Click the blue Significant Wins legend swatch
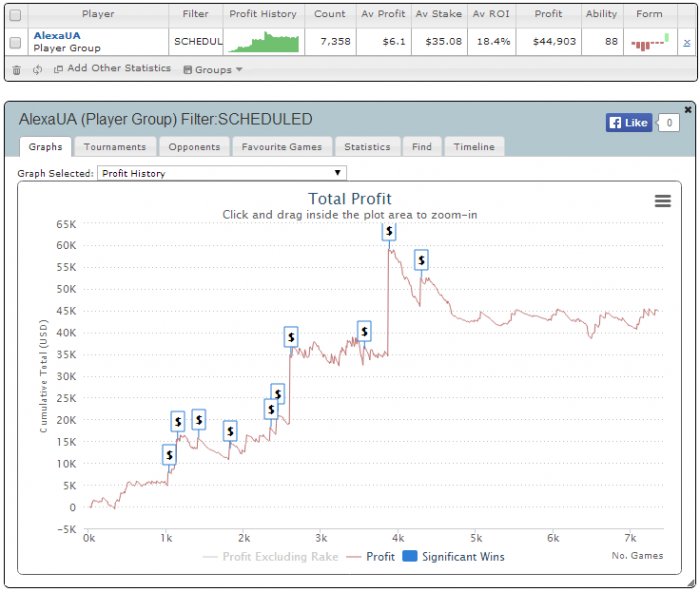The height and width of the screenshot is (592, 700). (409, 556)
